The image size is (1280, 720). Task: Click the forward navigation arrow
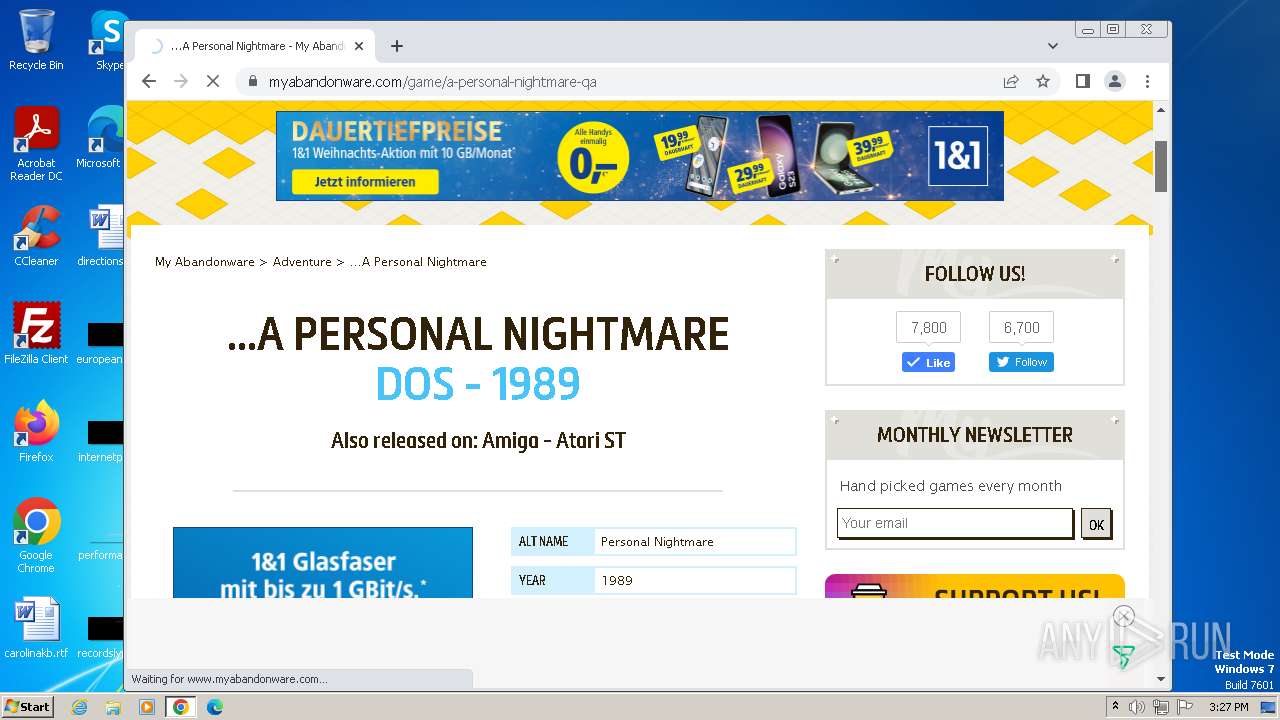tap(181, 81)
